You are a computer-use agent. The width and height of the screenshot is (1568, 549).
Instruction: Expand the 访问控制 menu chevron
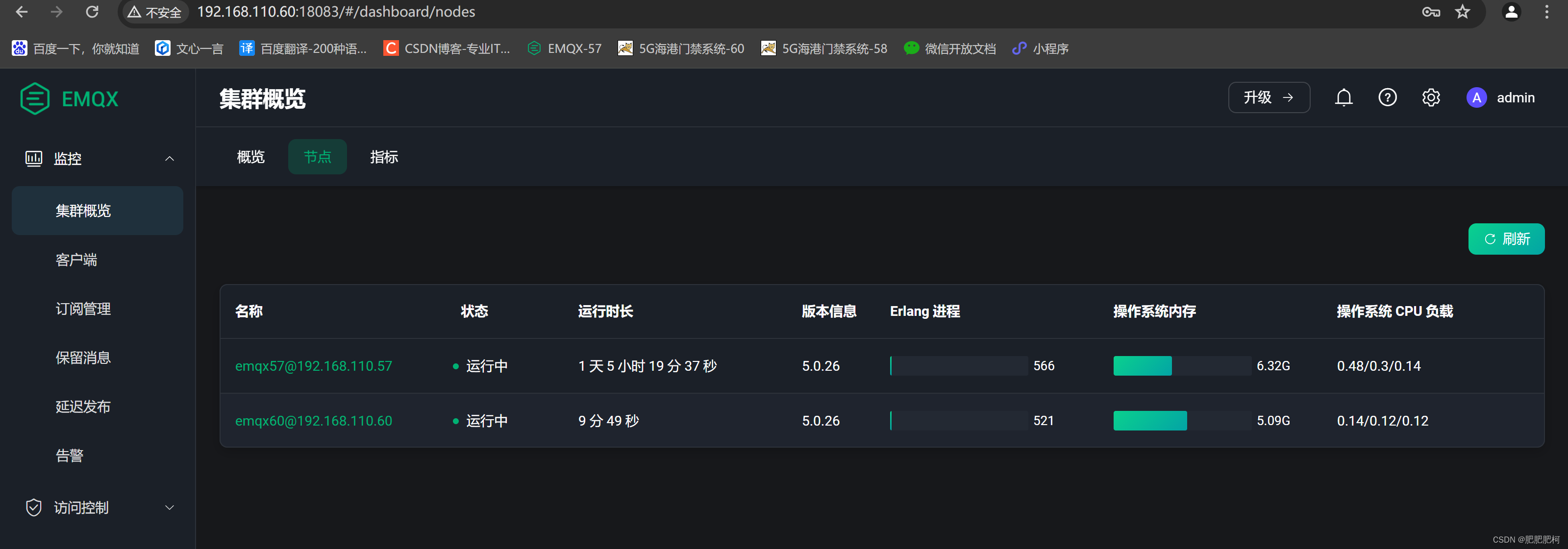pyautogui.click(x=169, y=508)
